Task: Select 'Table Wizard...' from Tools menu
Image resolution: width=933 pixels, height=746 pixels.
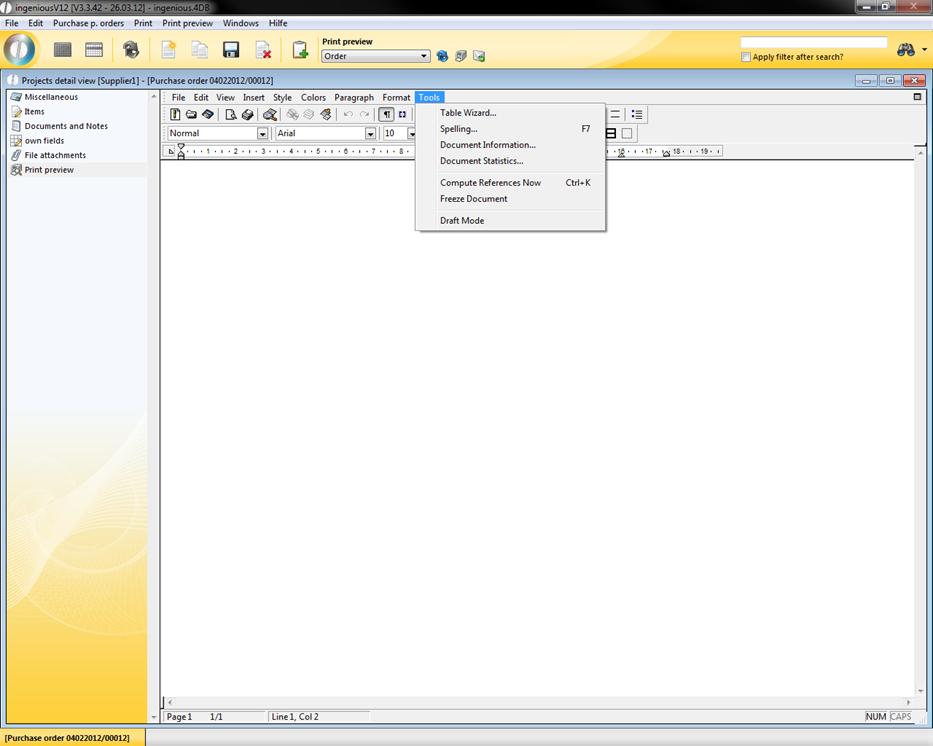Action: (468, 113)
